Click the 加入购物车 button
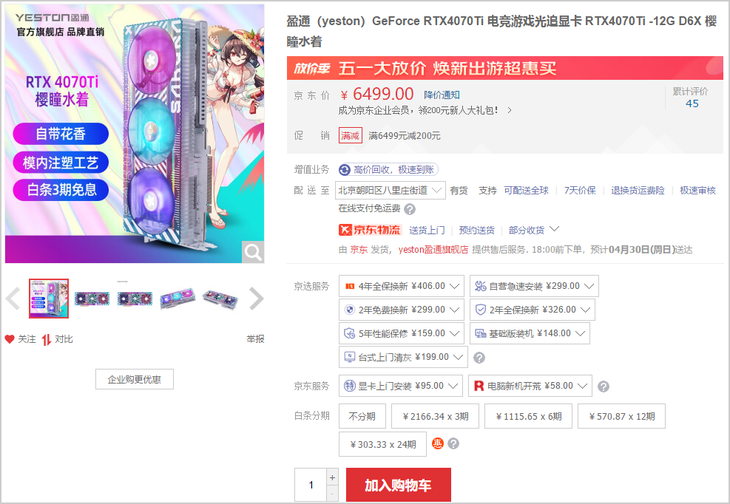Screen dimensions: 730x504 399,485
